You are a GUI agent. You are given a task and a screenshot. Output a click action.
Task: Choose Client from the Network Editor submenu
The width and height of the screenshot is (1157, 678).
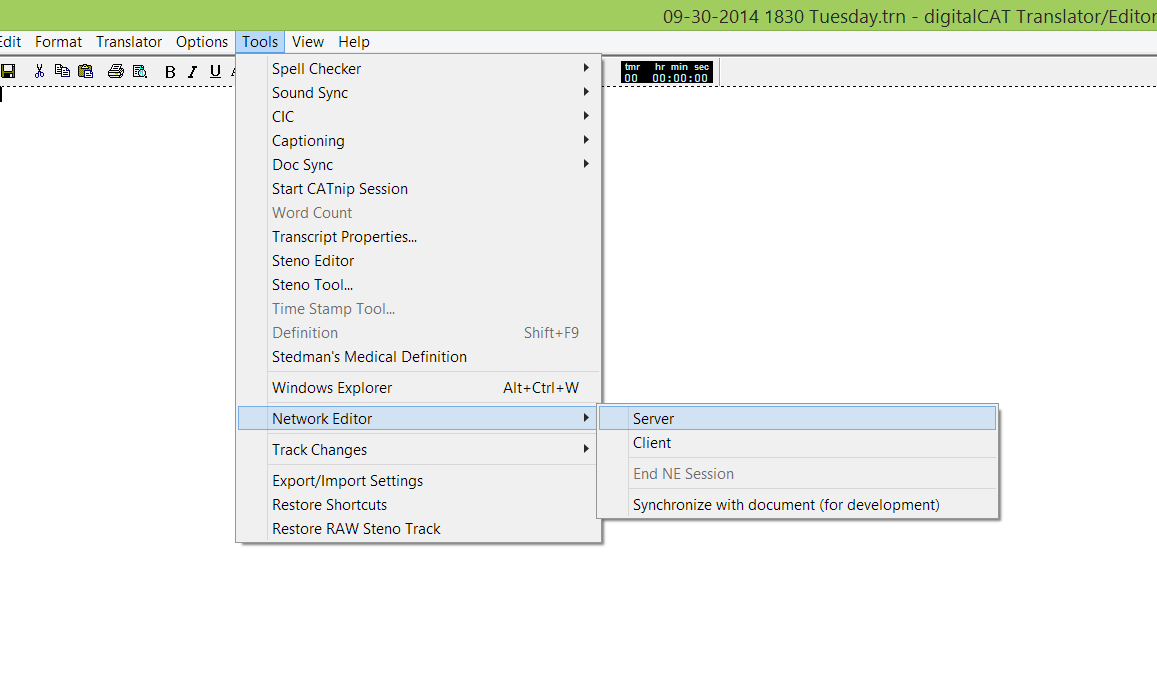coord(652,443)
